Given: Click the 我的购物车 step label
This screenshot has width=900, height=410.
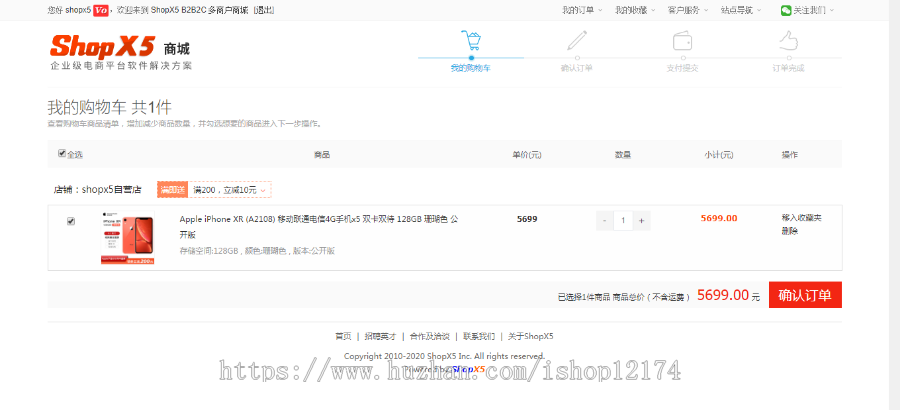Looking at the screenshot, I should 471,68.
